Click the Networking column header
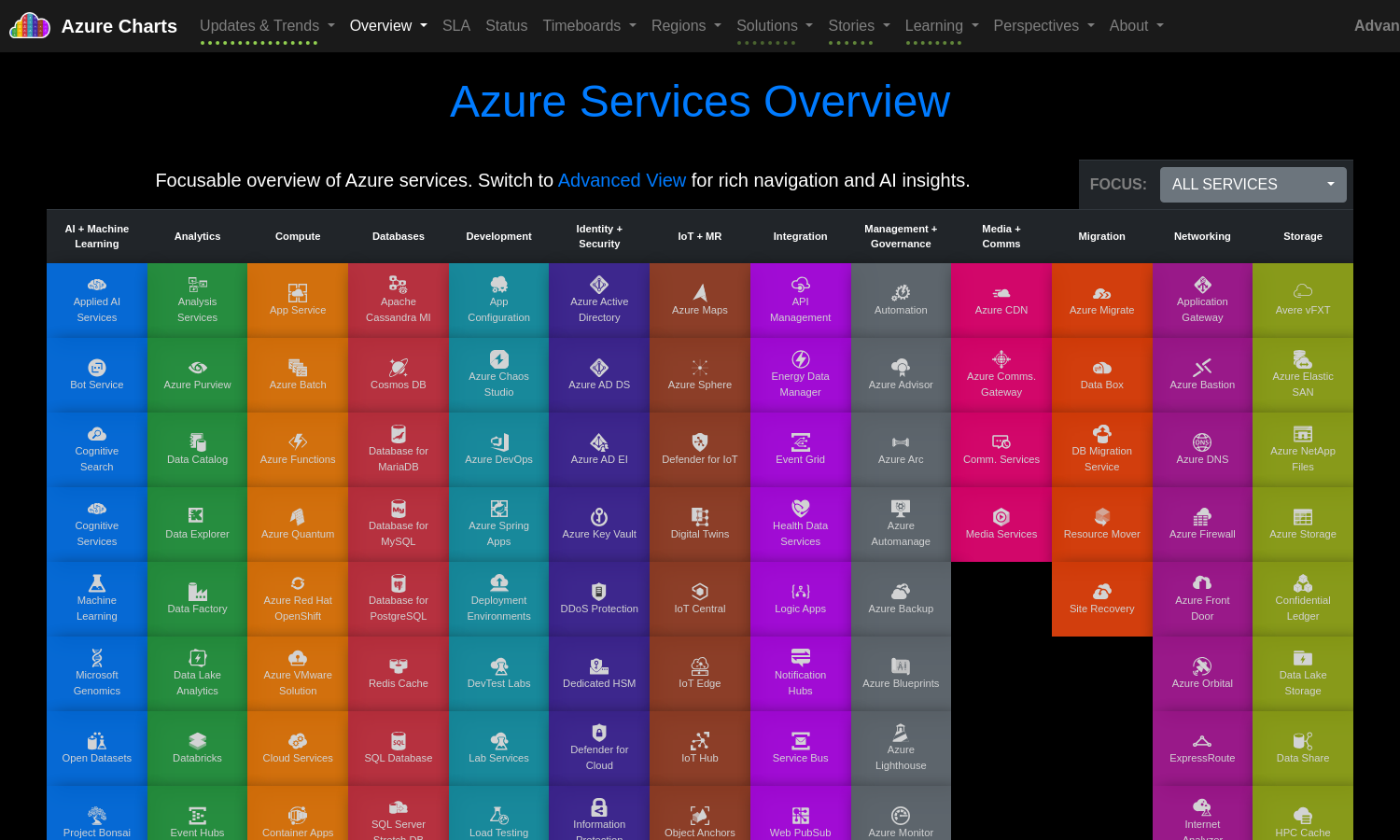The width and height of the screenshot is (1400, 840). pos(1202,236)
